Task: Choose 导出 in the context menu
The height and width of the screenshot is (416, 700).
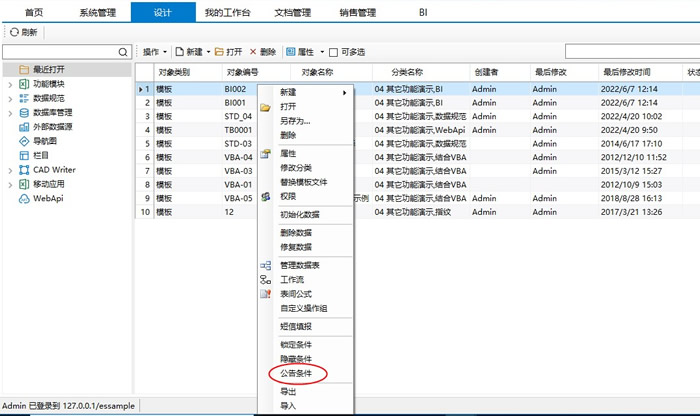Action: (288, 391)
